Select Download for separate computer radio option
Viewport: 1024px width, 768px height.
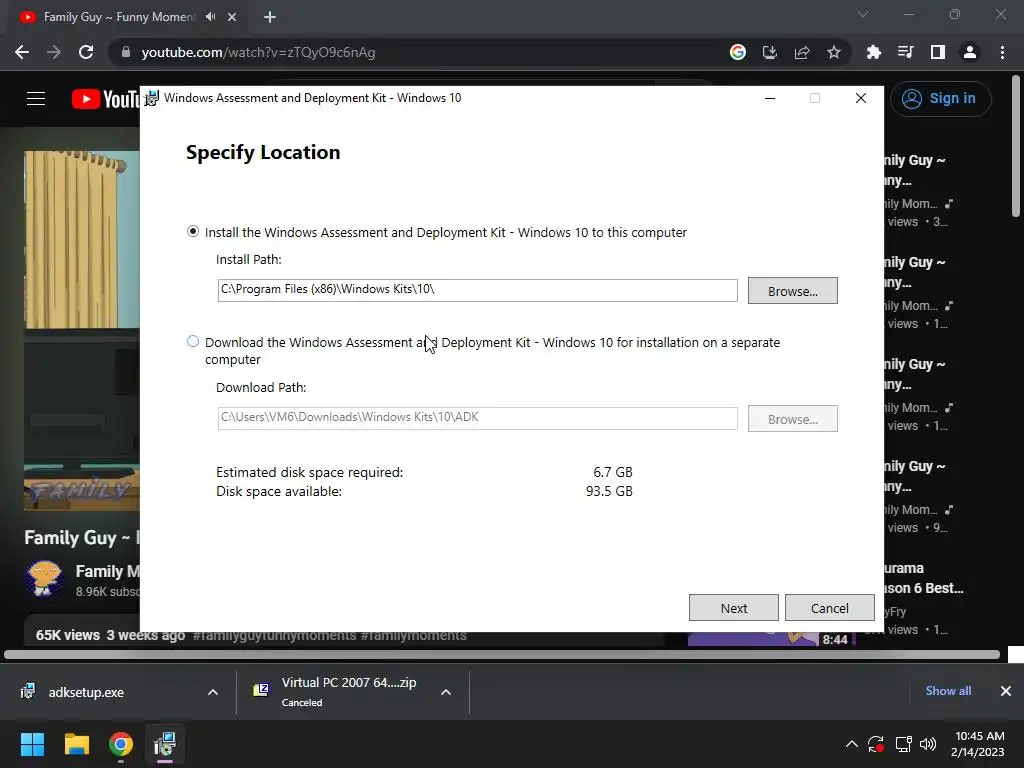[x=193, y=341]
